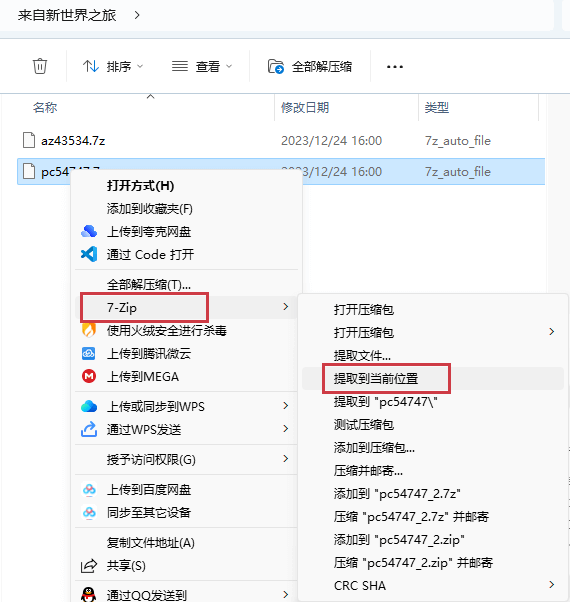This screenshot has width=570, height=602.
Task: Choose first 打开压缩包 in 7-Zip submenu
Action: click(364, 309)
